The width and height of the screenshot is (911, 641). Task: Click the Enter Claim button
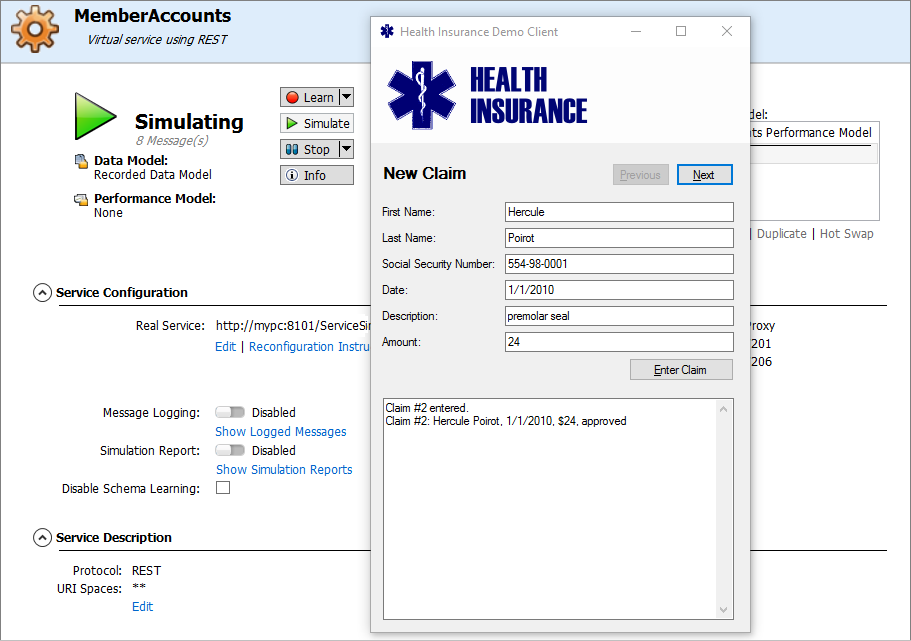click(681, 370)
